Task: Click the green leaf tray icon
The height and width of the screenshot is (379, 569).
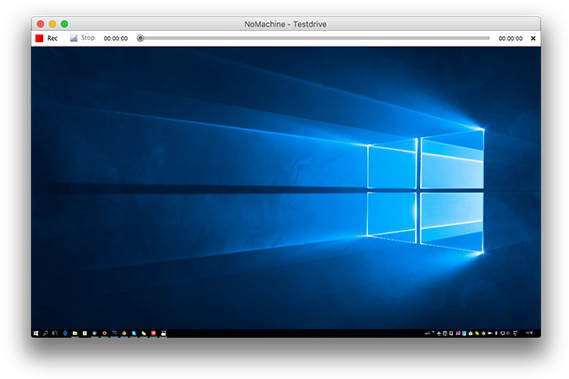Action: pos(477,333)
